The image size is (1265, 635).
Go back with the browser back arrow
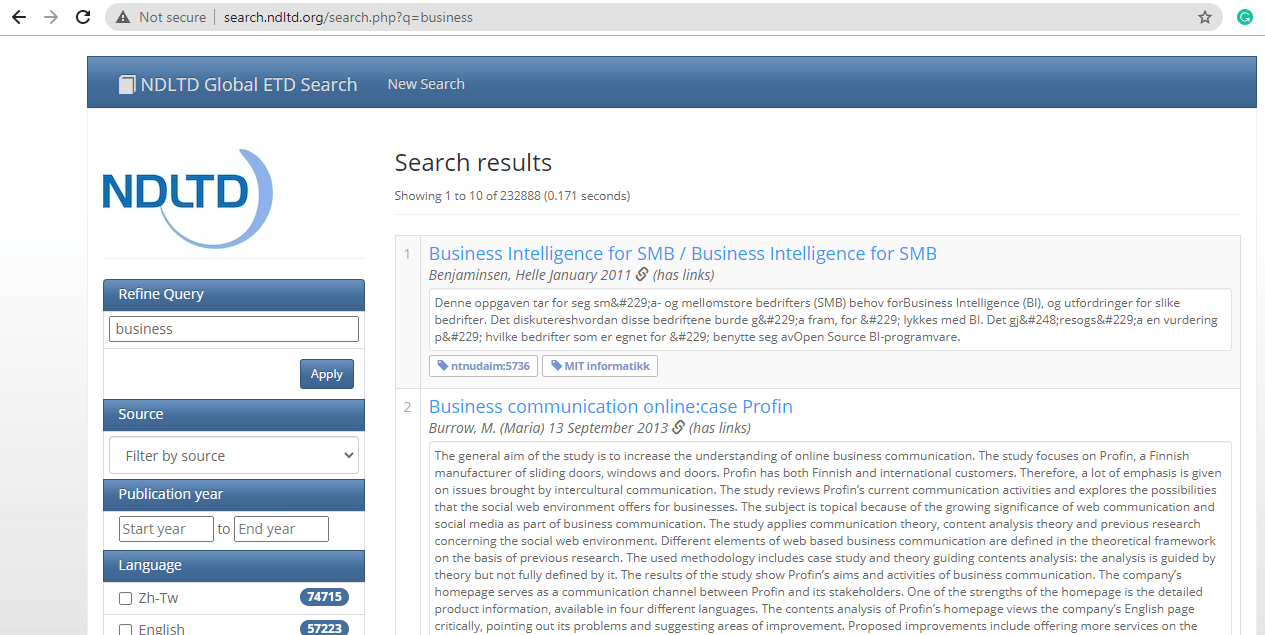pyautogui.click(x=18, y=17)
